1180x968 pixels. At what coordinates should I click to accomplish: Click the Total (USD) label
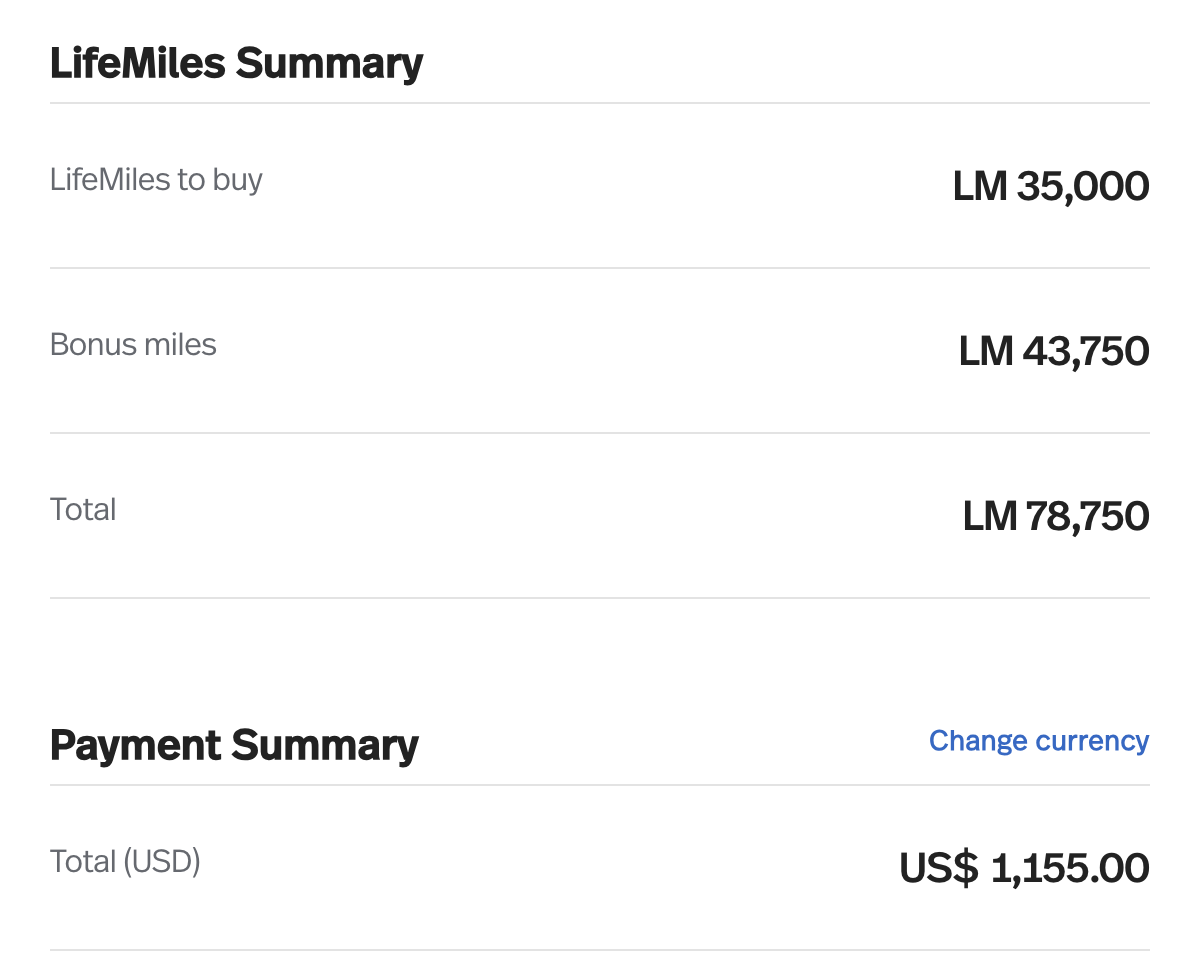[125, 862]
